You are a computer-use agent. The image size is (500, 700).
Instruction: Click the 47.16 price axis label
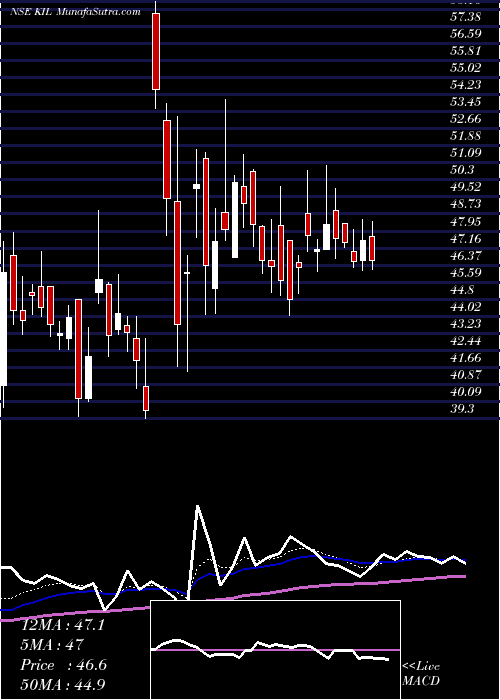[x=466, y=238]
